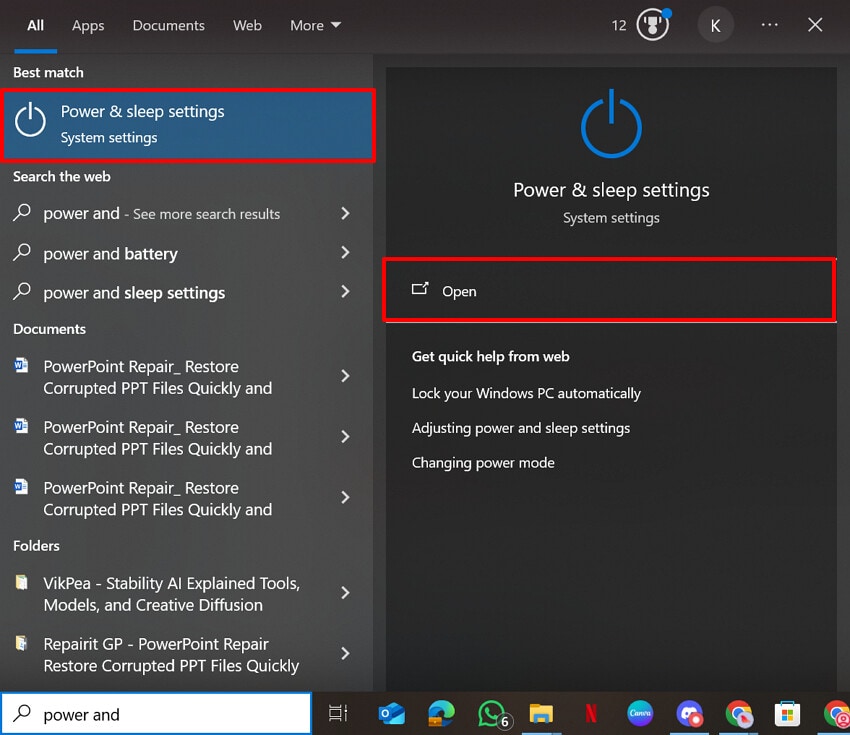Switch to the Documents search tab
The image size is (850, 735).
[168, 25]
